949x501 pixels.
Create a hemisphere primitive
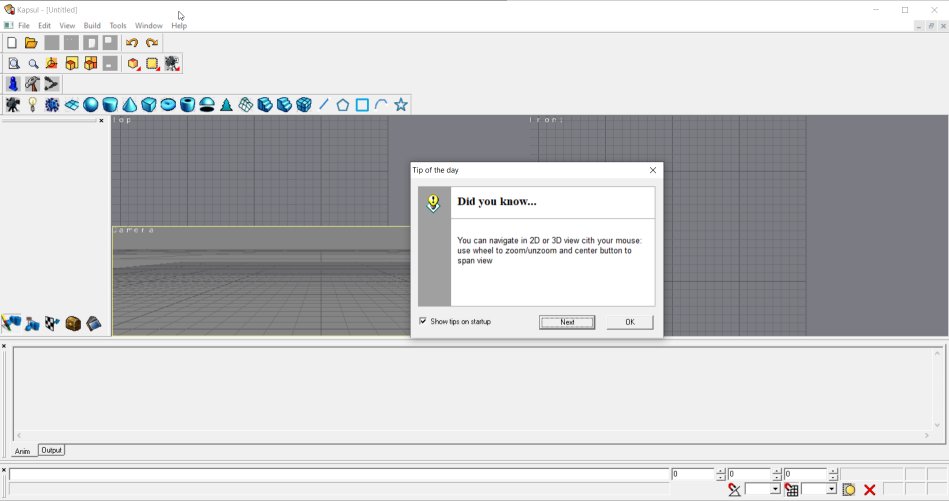[x=207, y=105]
